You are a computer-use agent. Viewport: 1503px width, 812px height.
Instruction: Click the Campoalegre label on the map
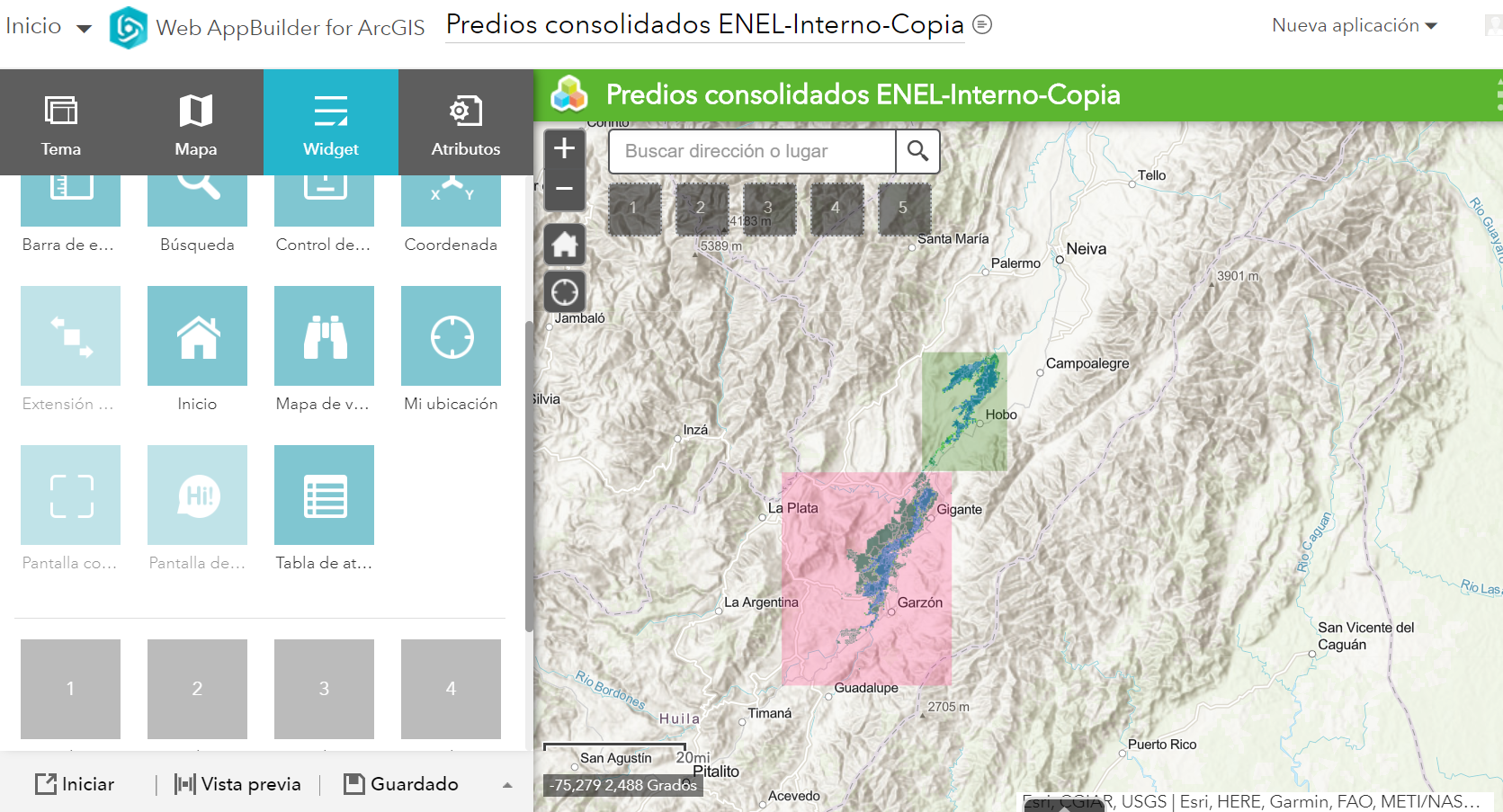point(1087,363)
